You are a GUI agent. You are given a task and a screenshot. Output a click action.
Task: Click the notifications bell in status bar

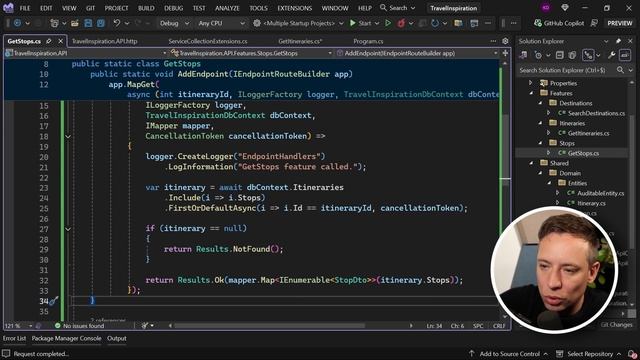click(x=632, y=354)
